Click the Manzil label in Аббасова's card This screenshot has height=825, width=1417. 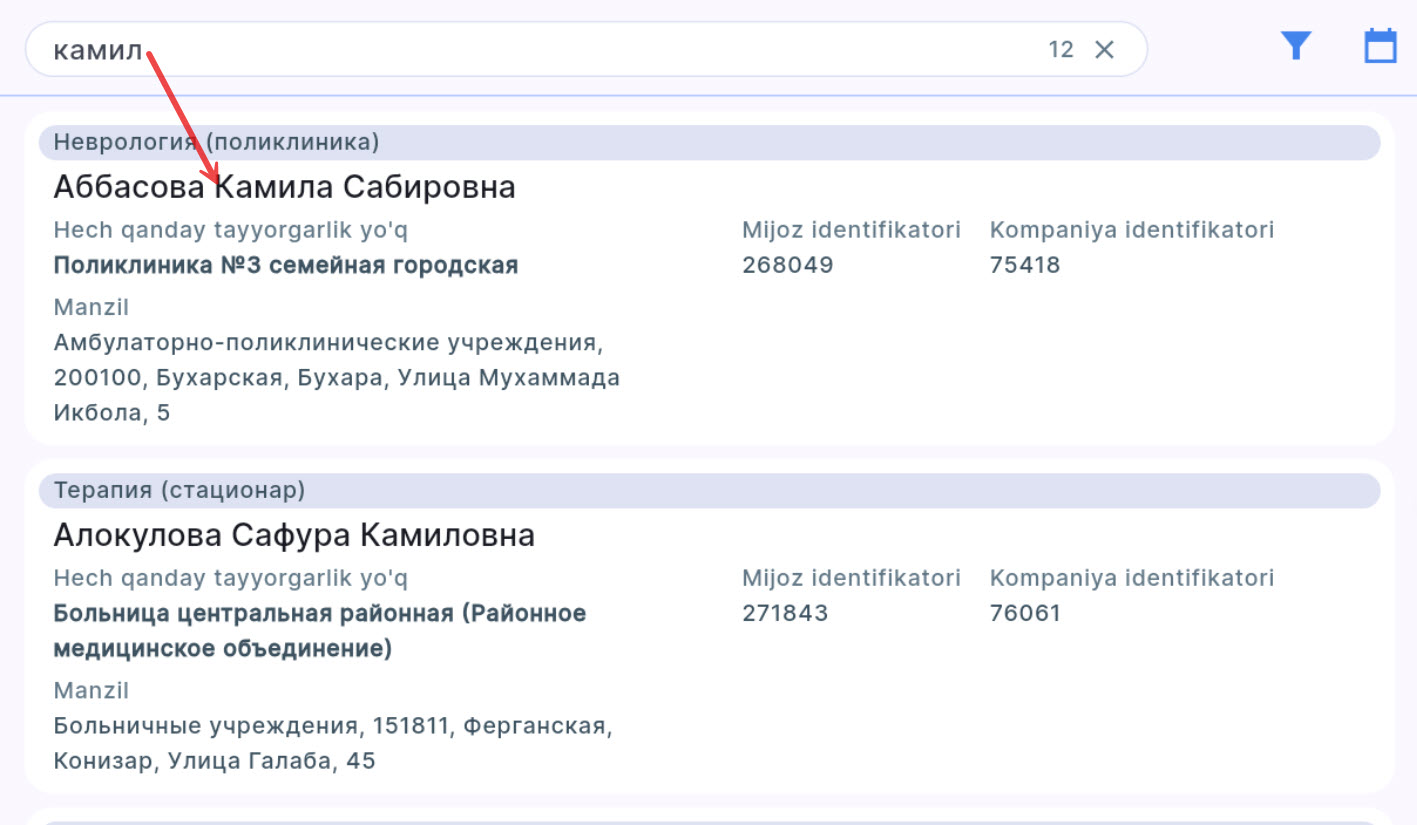point(91,307)
